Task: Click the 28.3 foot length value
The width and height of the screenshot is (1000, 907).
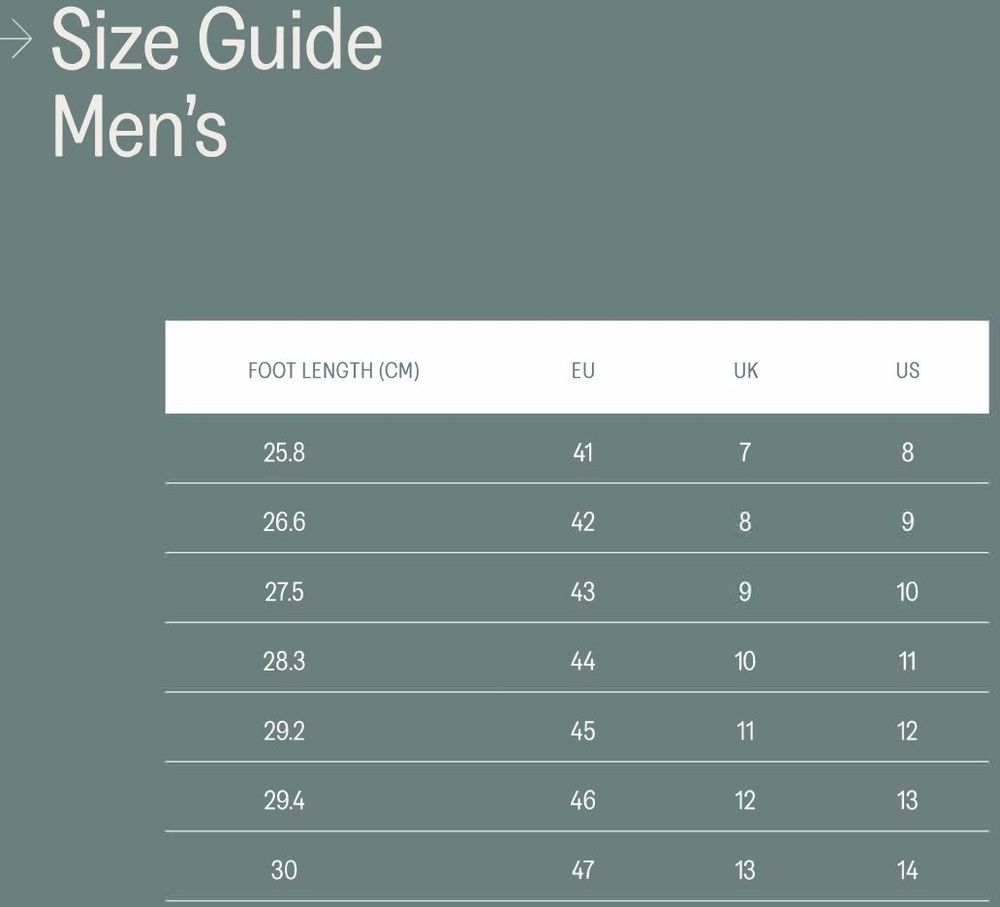Action: coord(284,661)
